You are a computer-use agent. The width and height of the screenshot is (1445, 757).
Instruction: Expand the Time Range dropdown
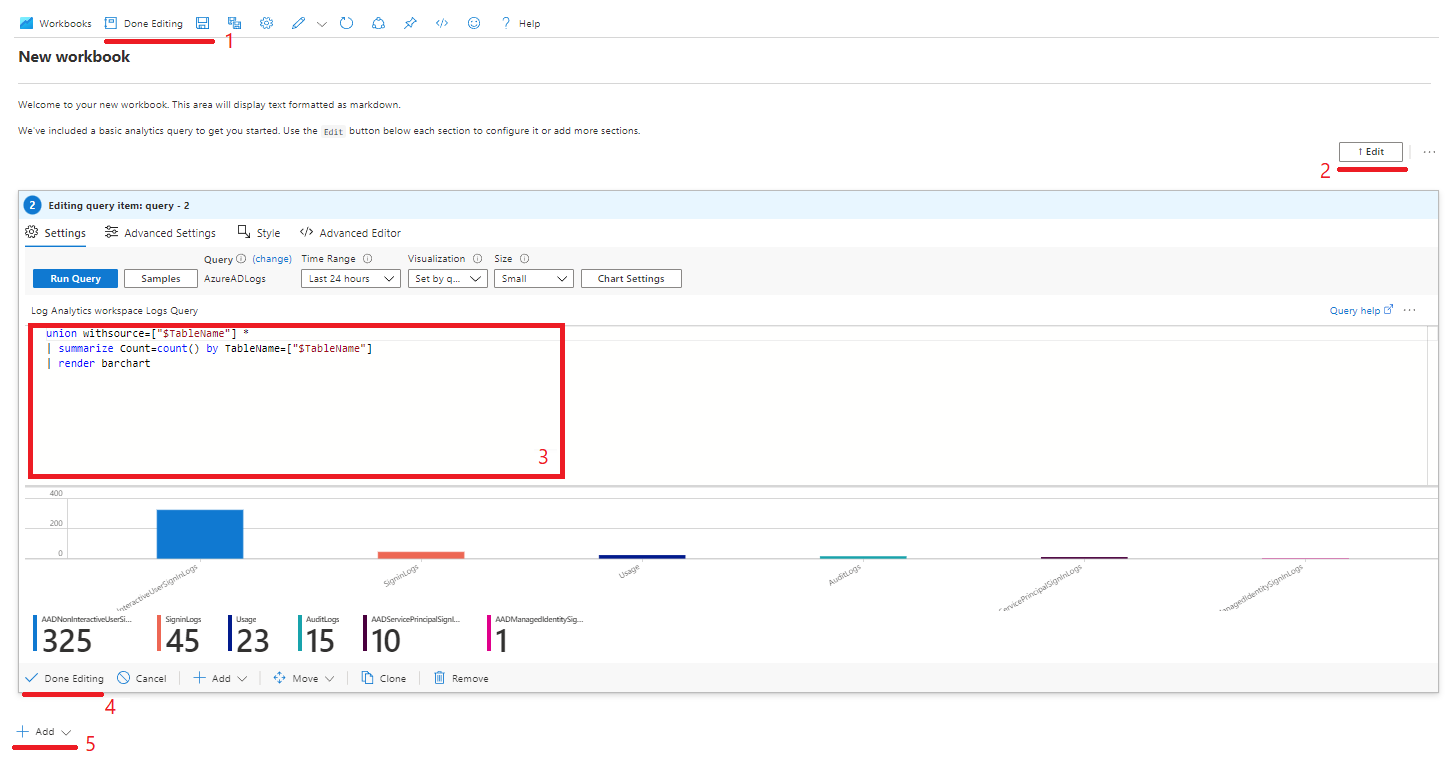(x=350, y=279)
